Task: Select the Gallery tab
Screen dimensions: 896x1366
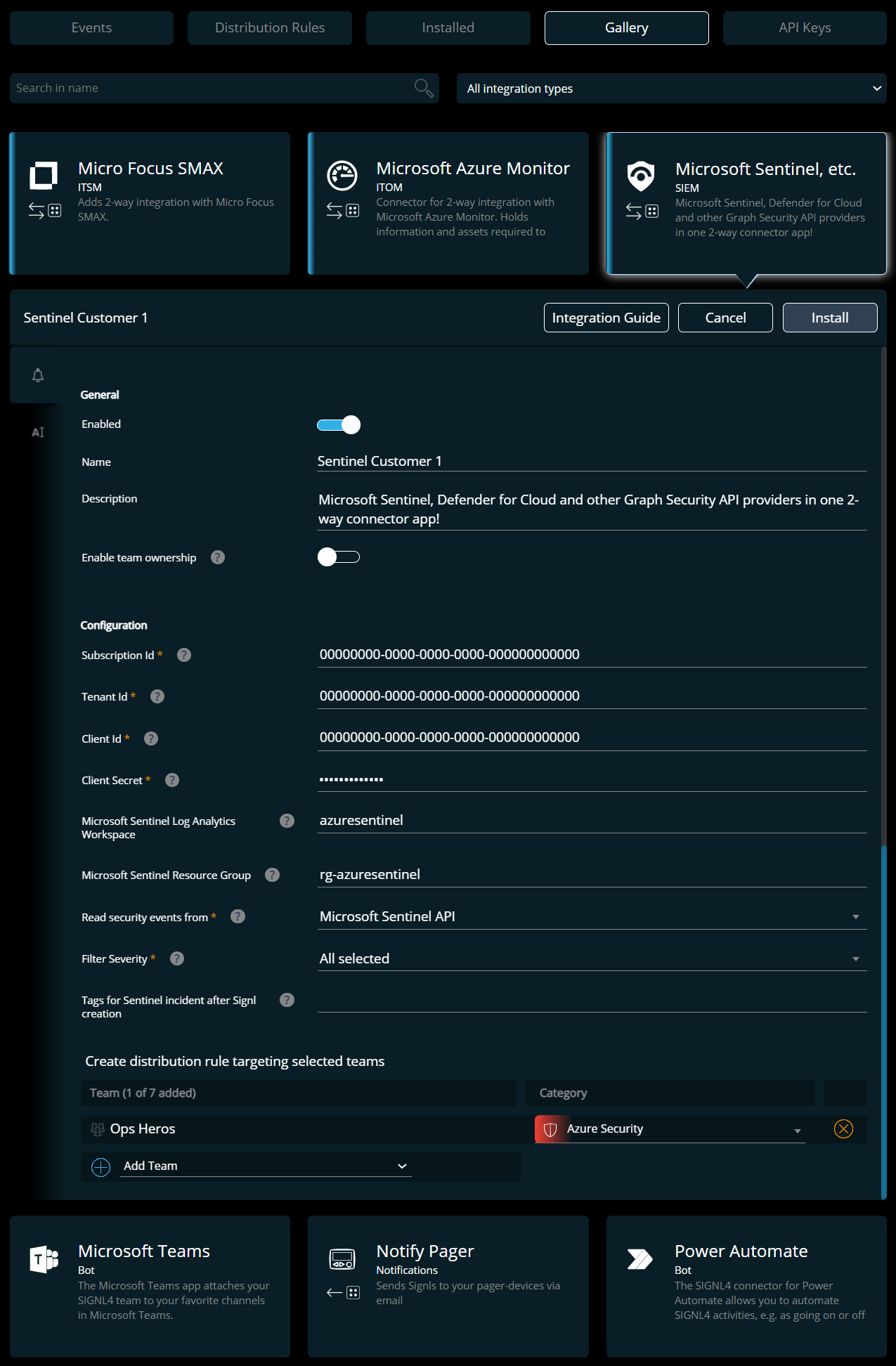Action: point(627,27)
